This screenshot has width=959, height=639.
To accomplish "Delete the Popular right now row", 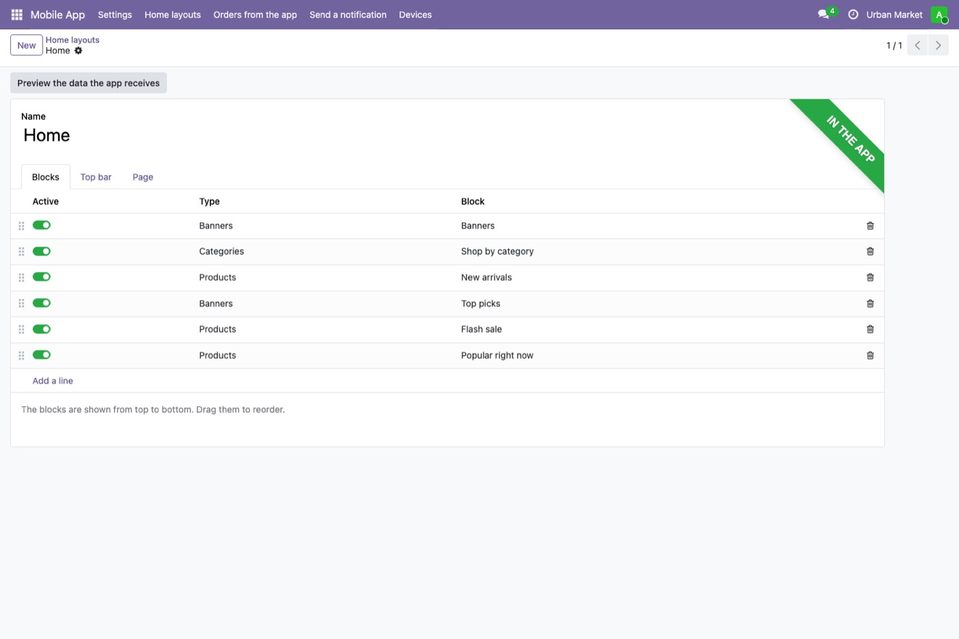I will [870, 355].
